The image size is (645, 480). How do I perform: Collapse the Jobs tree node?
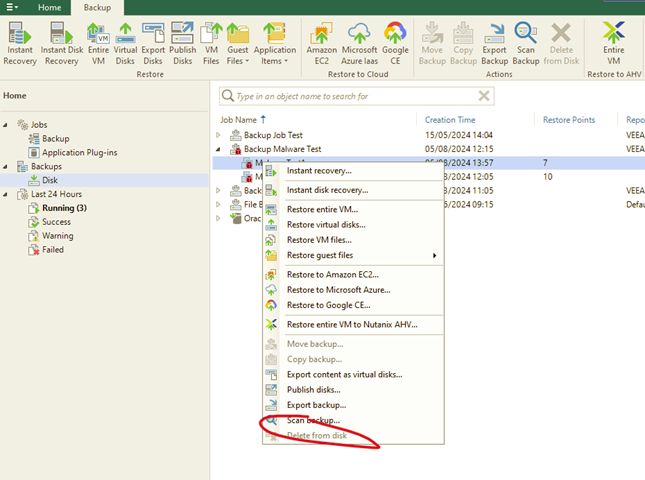click(x=5, y=125)
